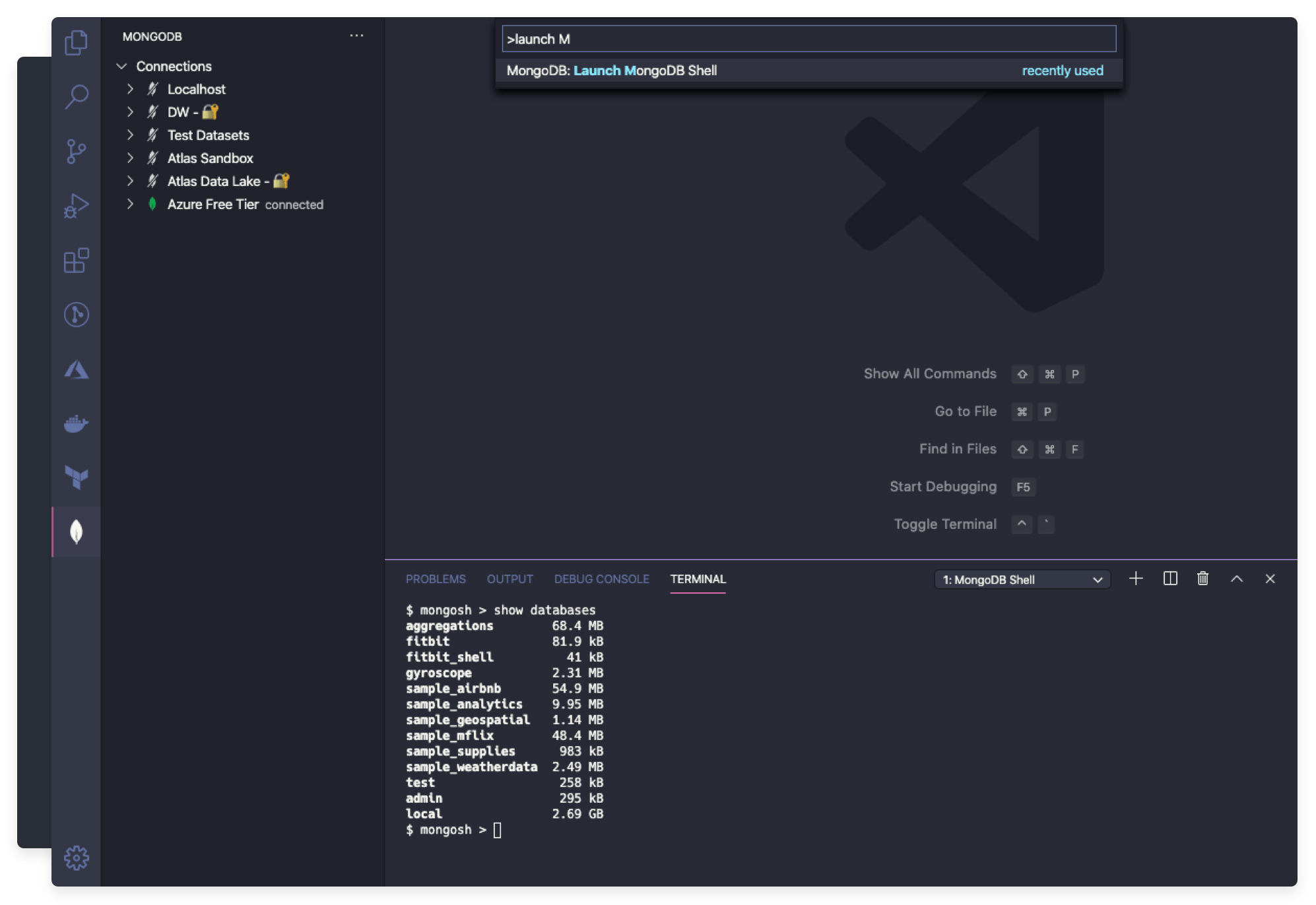This screenshot has width=1316, height=905.
Task: Split the terminal panel
Action: (x=1170, y=579)
